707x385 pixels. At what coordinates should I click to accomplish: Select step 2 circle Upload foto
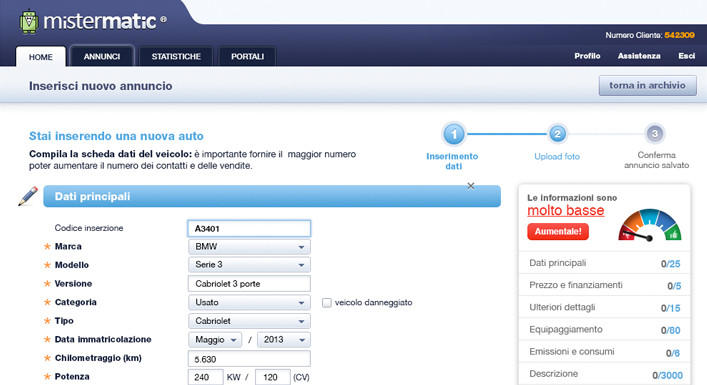point(557,134)
